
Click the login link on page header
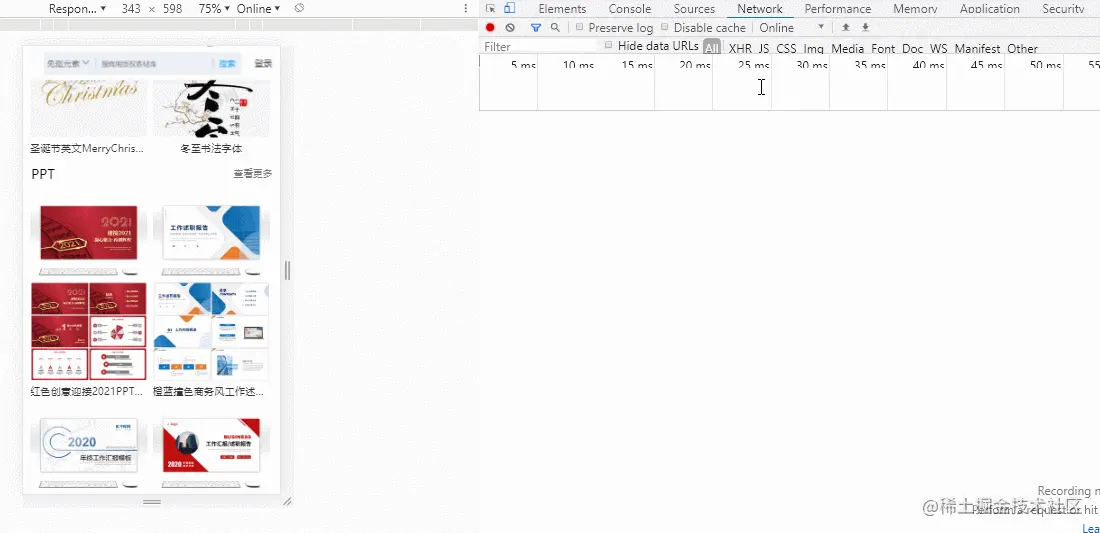(x=263, y=63)
